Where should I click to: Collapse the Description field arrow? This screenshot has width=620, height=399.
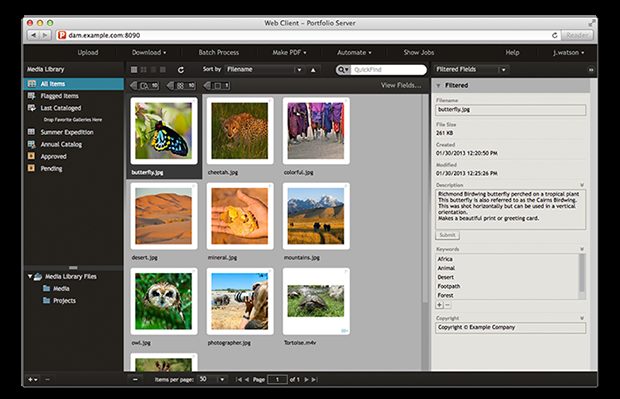tap(582, 185)
